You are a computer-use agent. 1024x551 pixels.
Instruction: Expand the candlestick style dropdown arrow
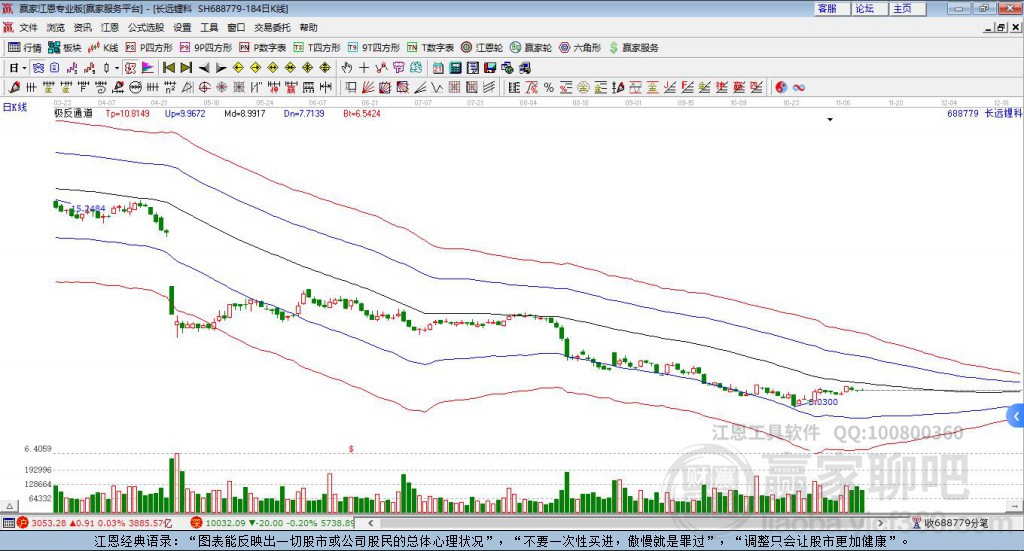(x=117, y=68)
